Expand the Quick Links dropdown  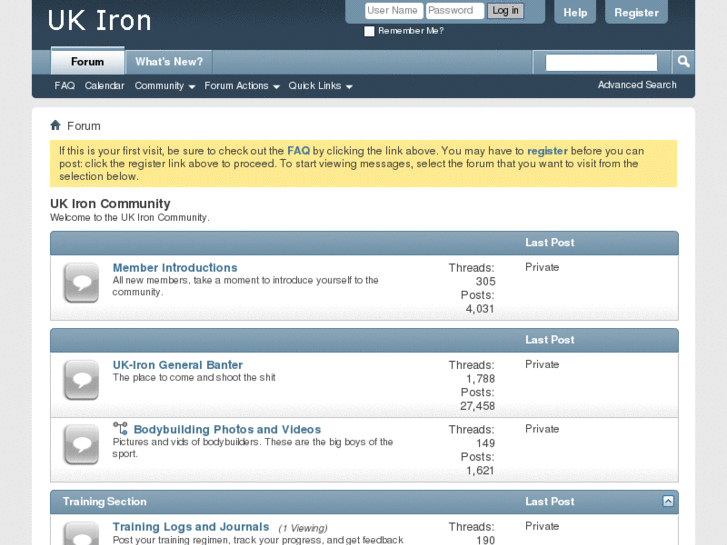pos(320,86)
